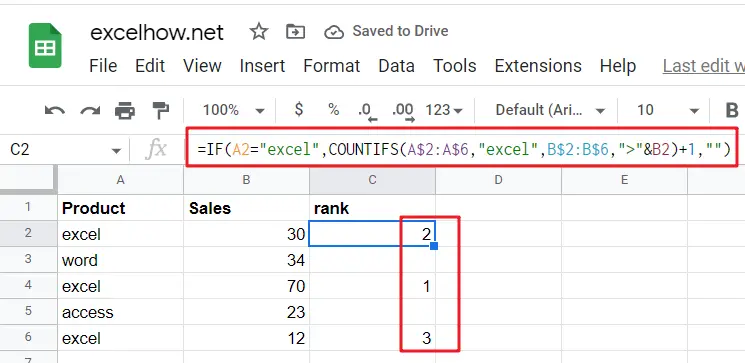Select the excel cell in row 4
The height and width of the screenshot is (363, 745).
pos(120,286)
